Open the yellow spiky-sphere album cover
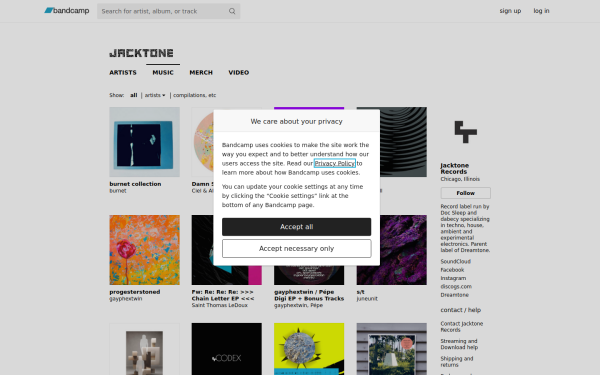Image resolution: width=600 pixels, height=375 pixels. pyautogui.click(x=309, y=349)
